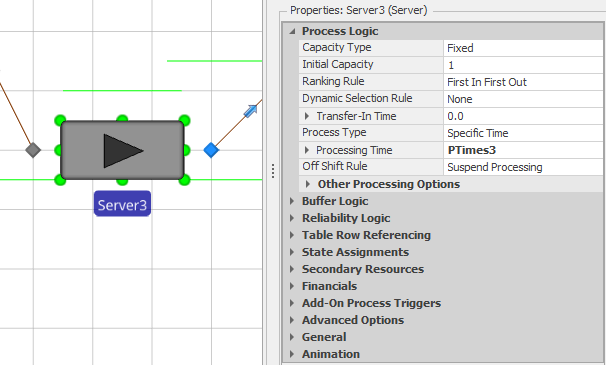The image size is (606, 365).
Task: Select the Server3 object block
Action: 122,150
